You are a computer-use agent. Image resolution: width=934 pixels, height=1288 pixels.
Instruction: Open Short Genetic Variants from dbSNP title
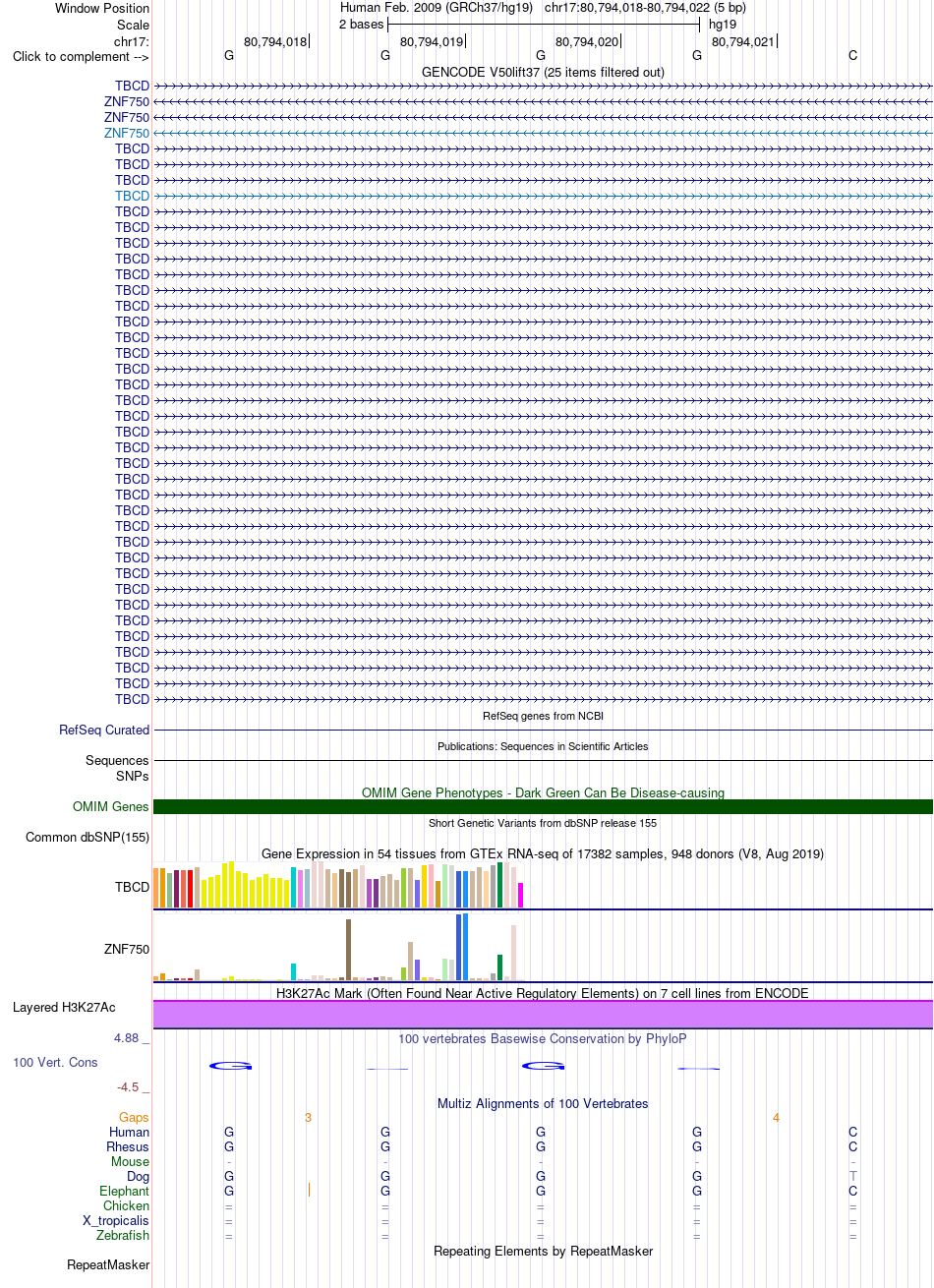tap(543, 823)
